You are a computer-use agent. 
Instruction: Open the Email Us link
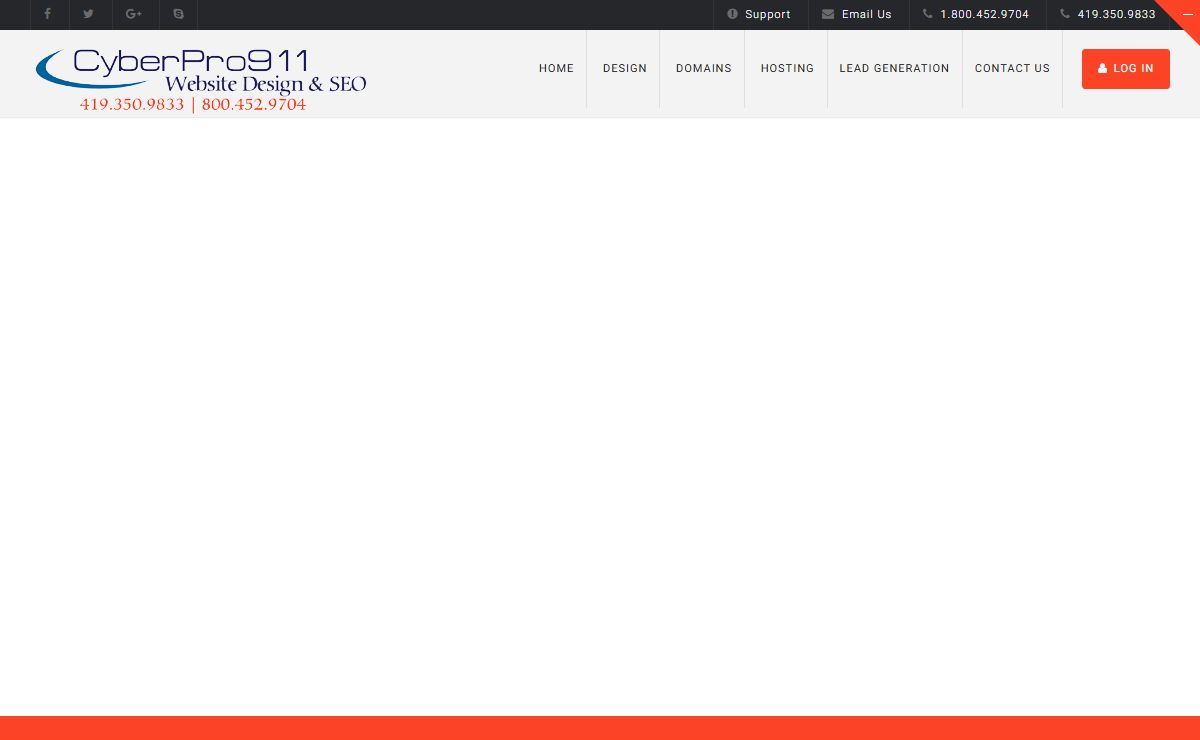click(857, 14)
